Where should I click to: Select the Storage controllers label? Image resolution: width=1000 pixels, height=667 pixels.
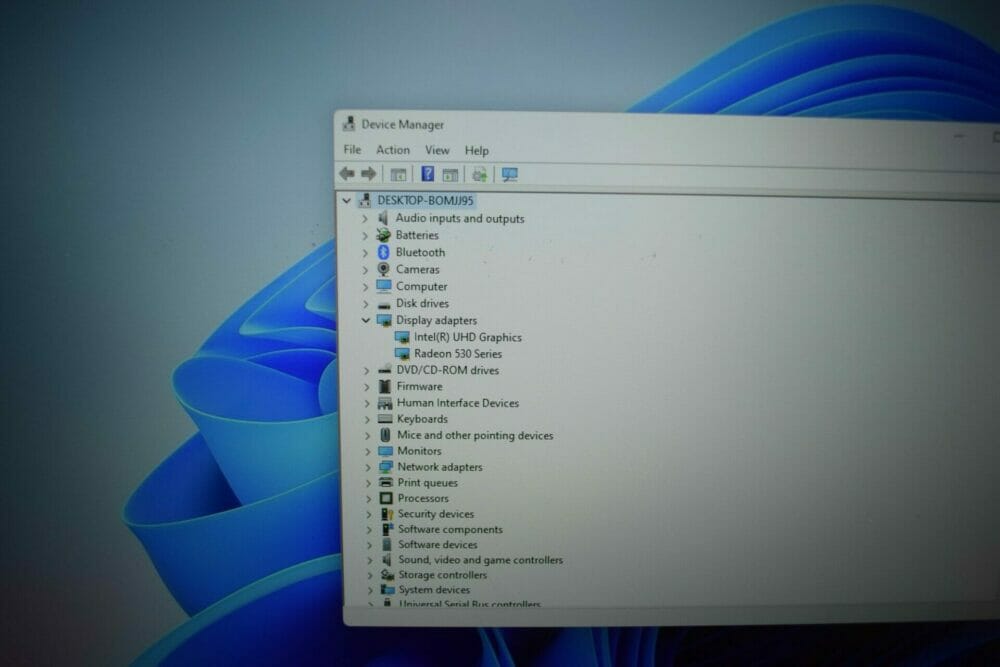[443, 575]
